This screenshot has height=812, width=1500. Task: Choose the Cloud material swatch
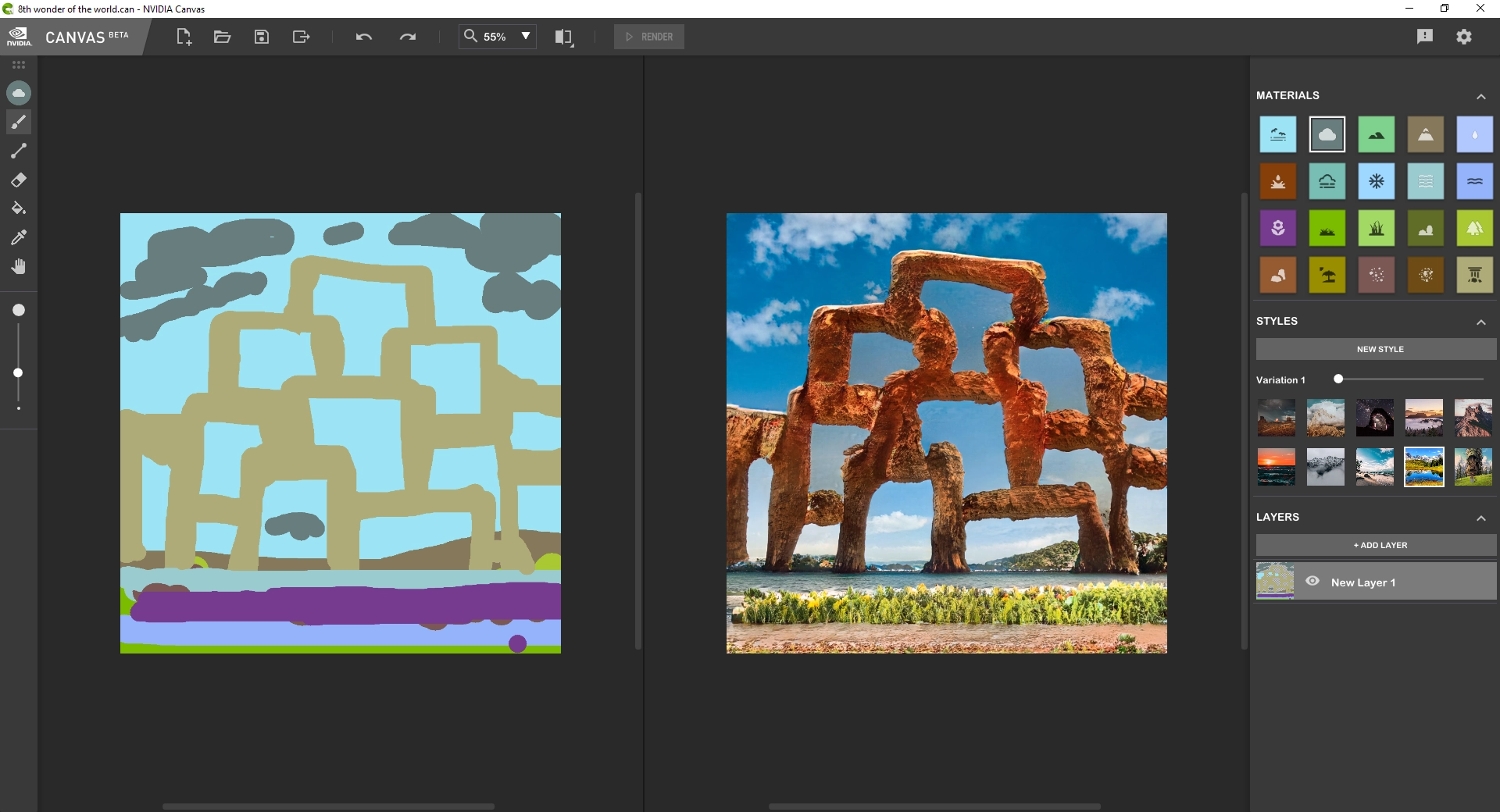click(x=1327, y=134)
